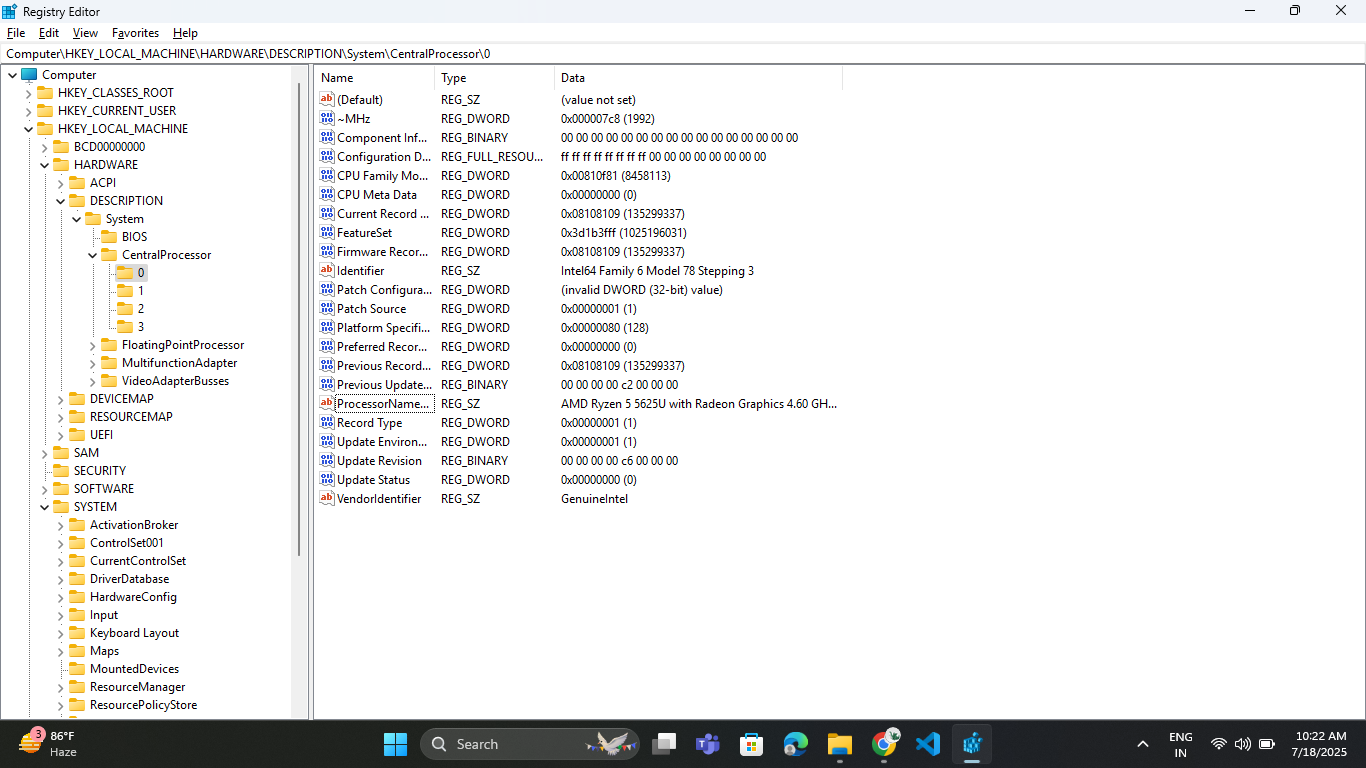Open Visual Studio Code from the taskbar

(x=927, y=744)
